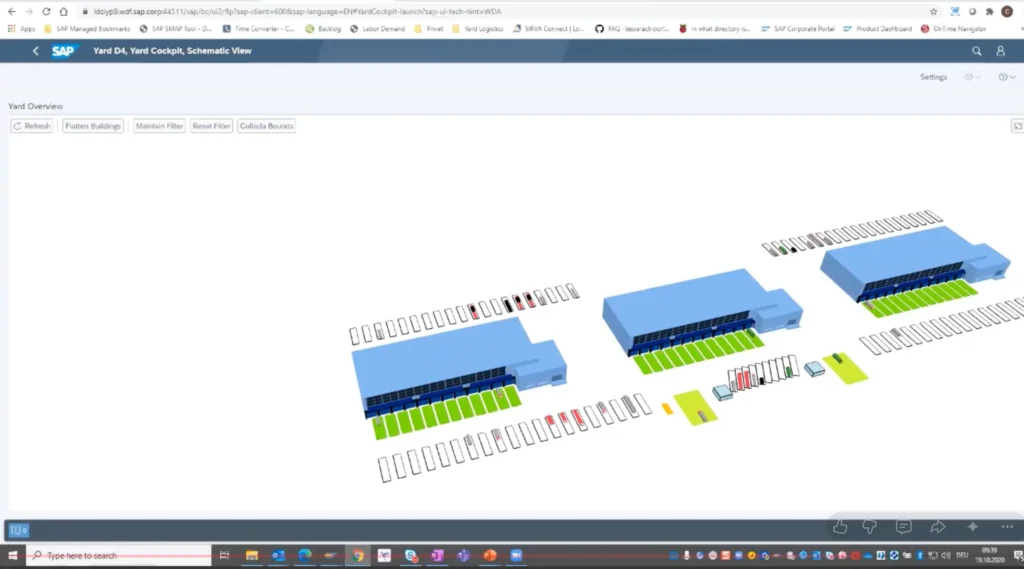Screen dimensions: 1024x569
Task: Open the Yard Logistics bookmarks folder
Action: pyautogui.click(x=477, y=29)
